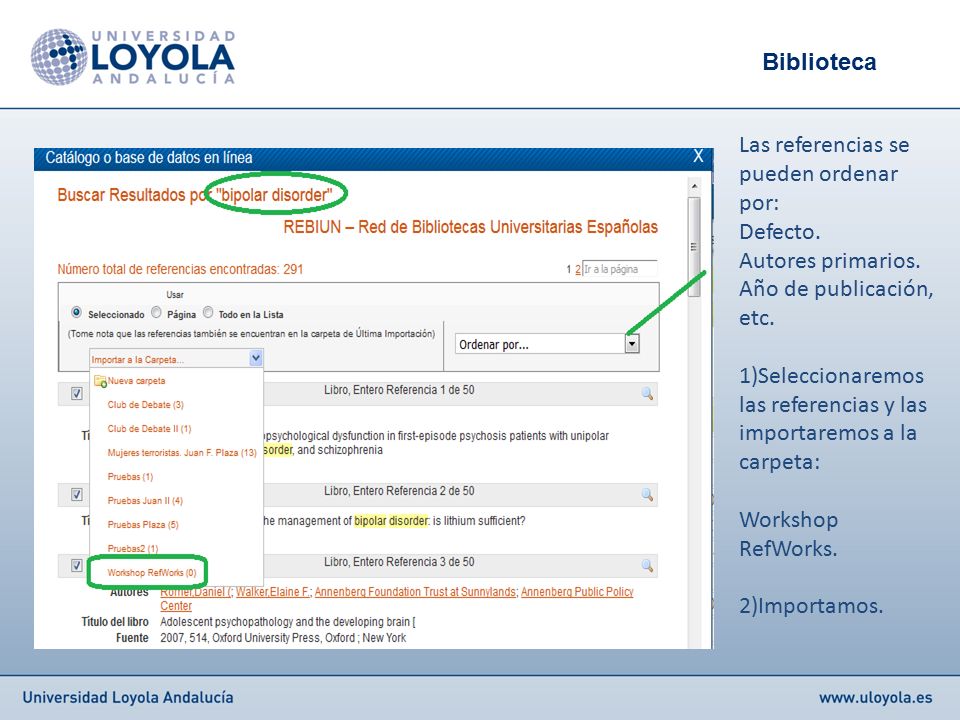
Task: Click the Ir a la página field
Action: click(x=620, y=269)
